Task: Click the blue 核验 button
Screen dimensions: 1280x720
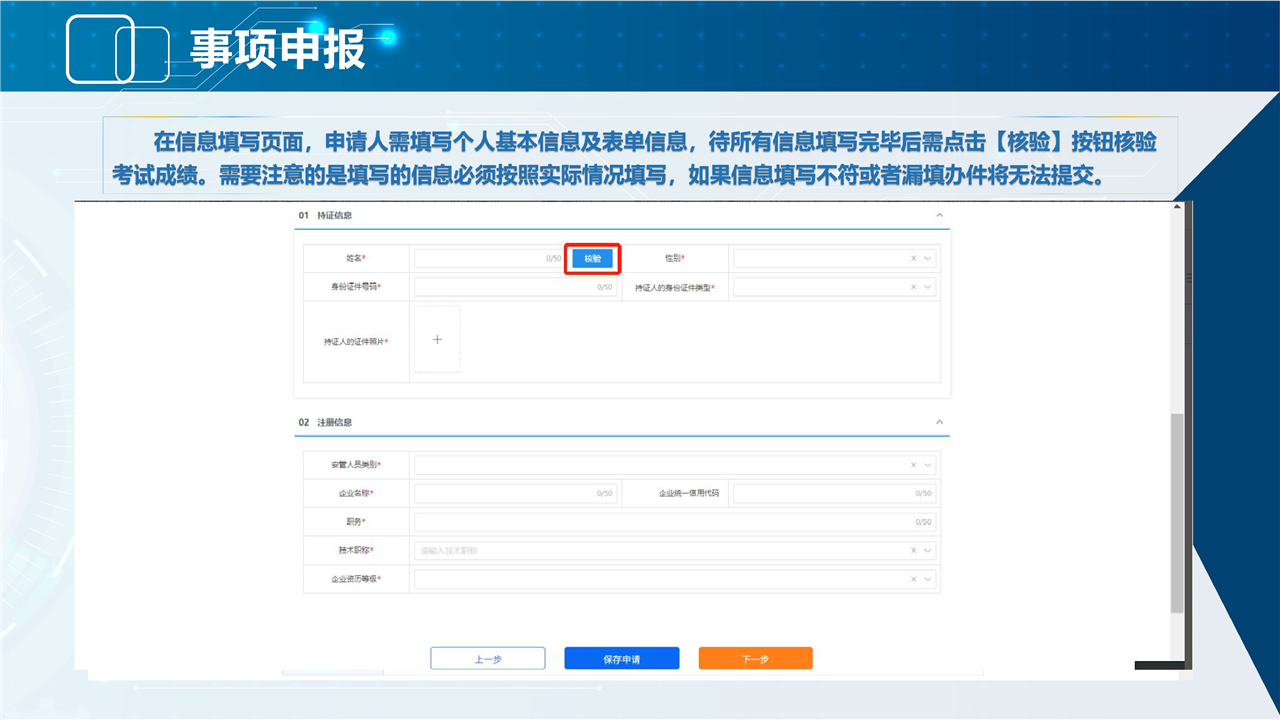Action: pos(593,258)
